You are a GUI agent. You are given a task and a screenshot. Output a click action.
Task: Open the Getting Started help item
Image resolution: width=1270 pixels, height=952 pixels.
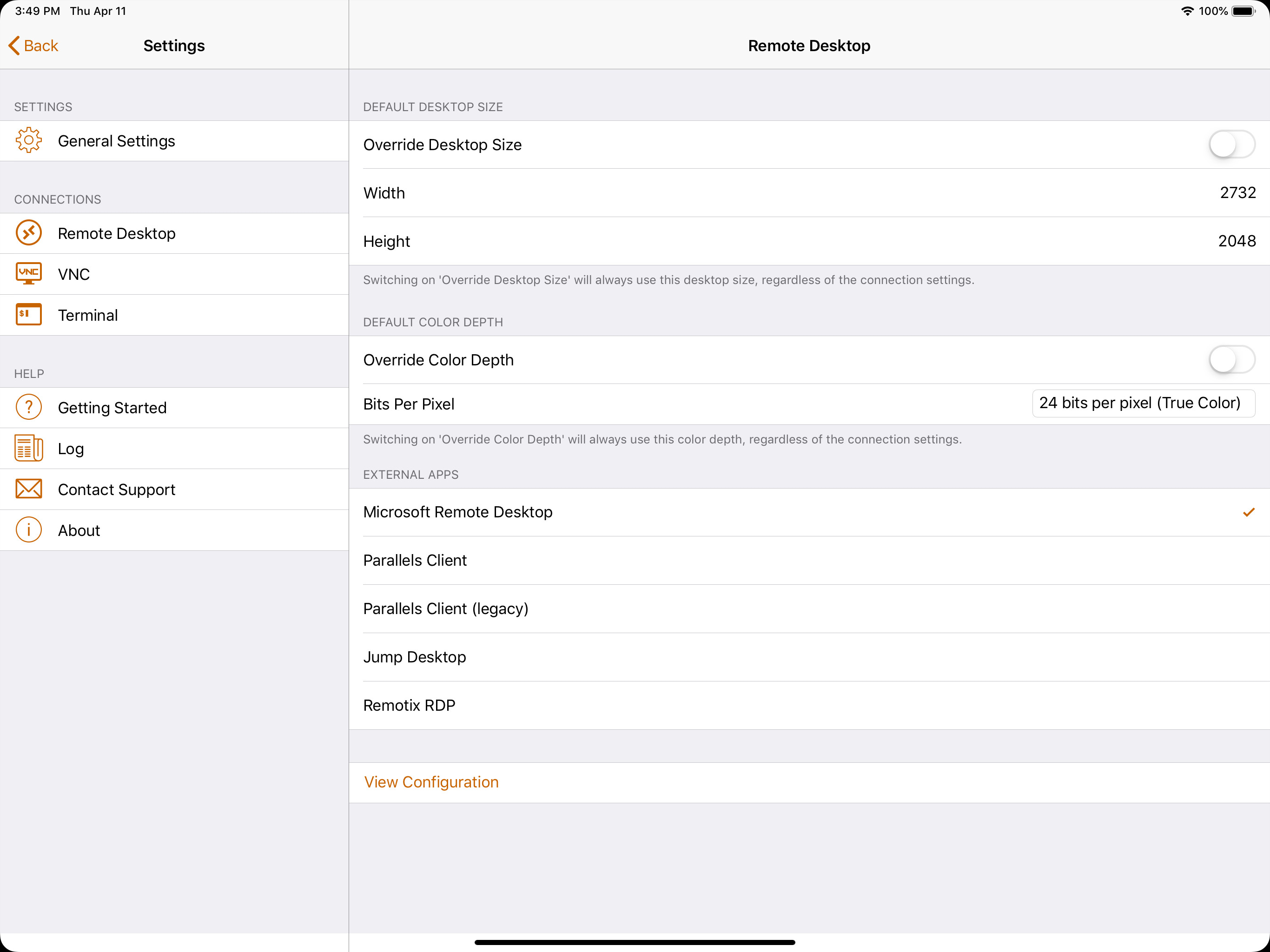click(174, 407)
